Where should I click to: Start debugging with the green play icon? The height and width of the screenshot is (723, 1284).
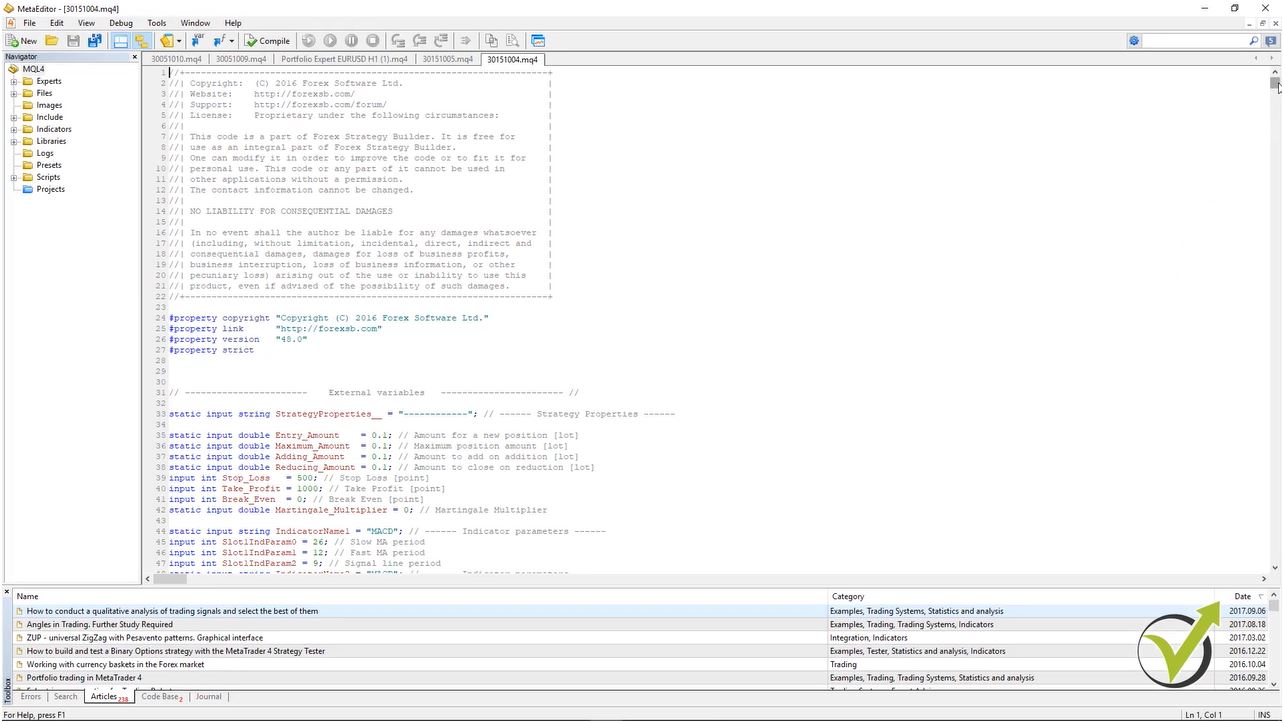pyautogui.click(x=330, y=40)
